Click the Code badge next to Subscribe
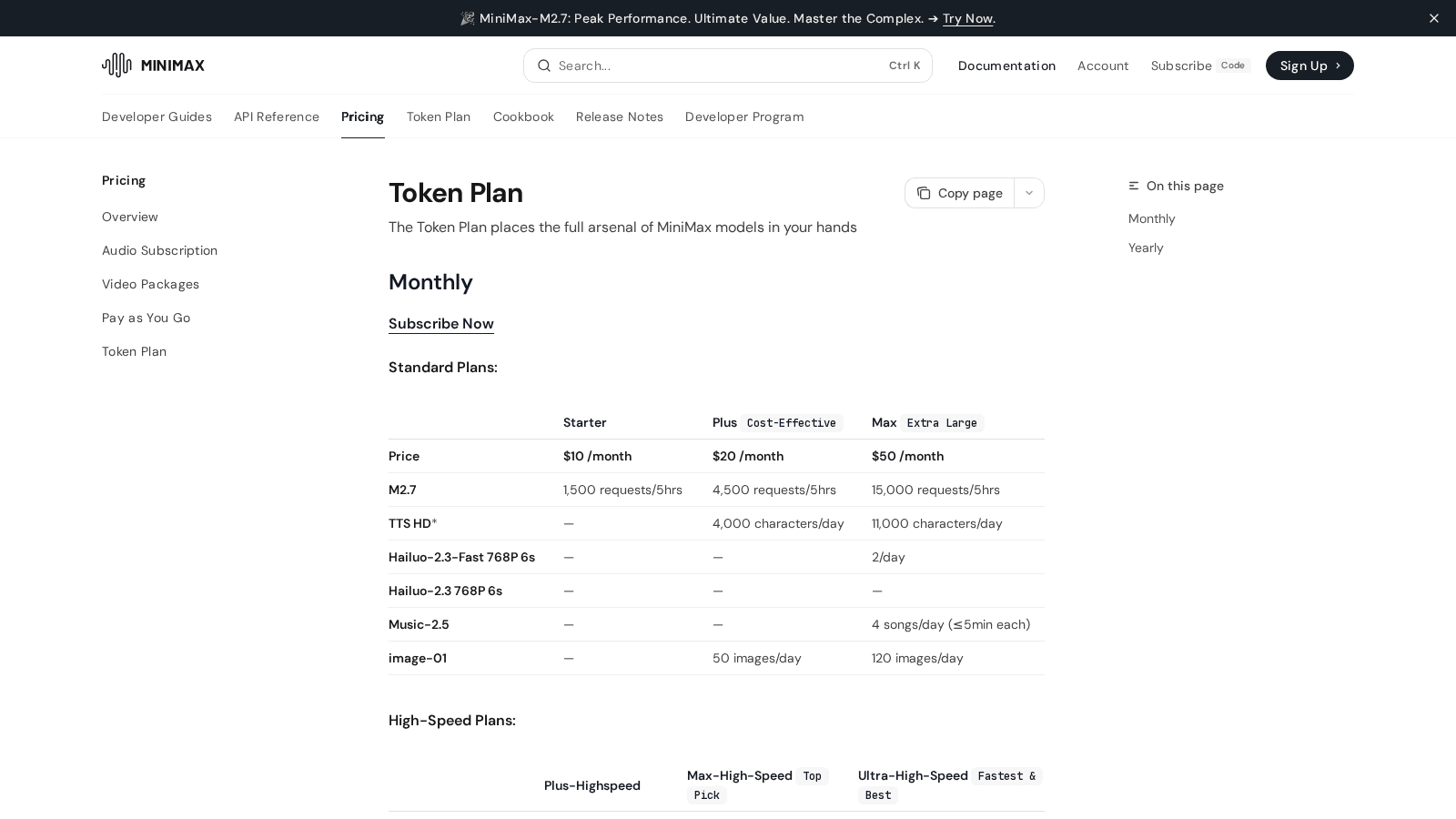 1233,65
